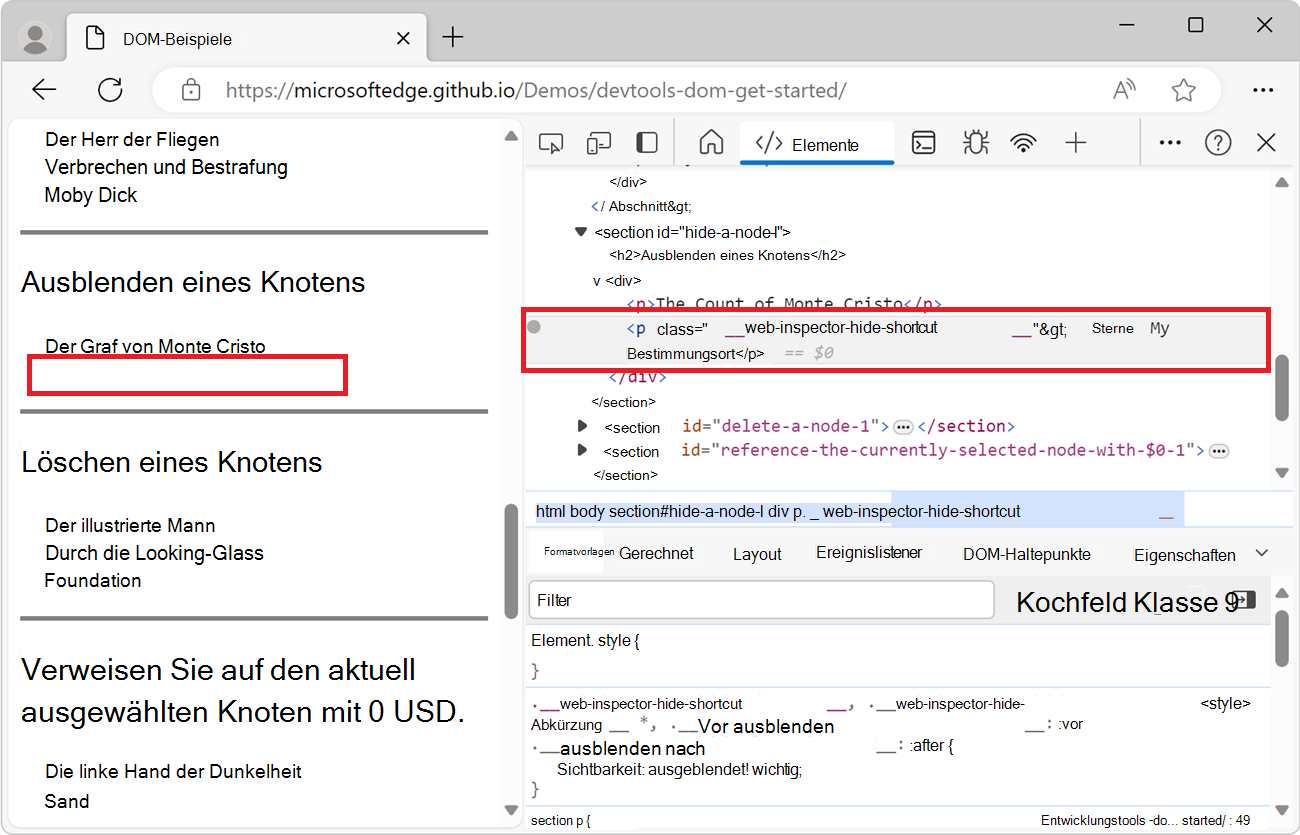
Task: Navigate back with the arrow button
Action: (x=44, y=89)
